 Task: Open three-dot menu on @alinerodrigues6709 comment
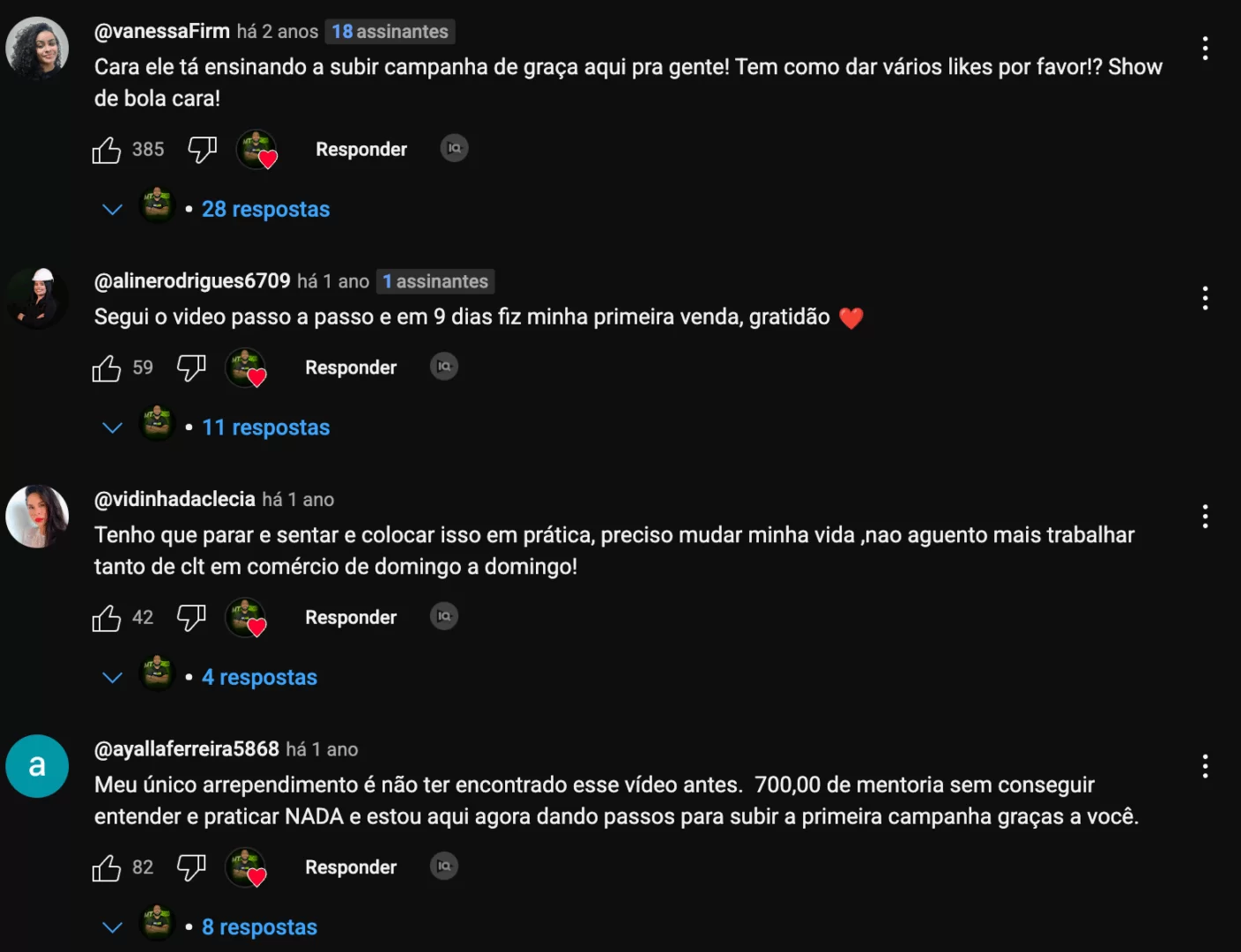click(1205, 298)
